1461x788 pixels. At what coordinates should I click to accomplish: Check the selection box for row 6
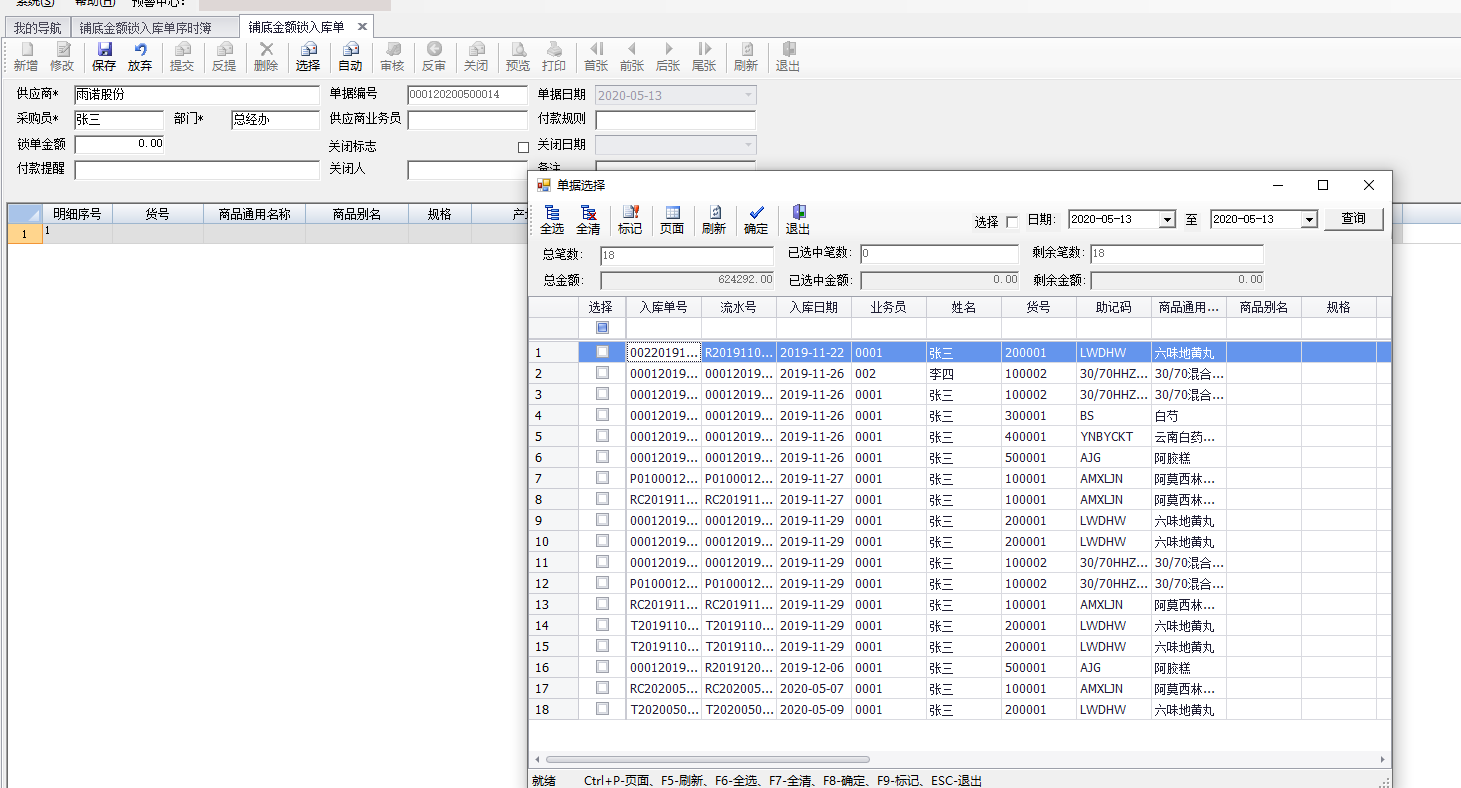click(x=602, y=457)
